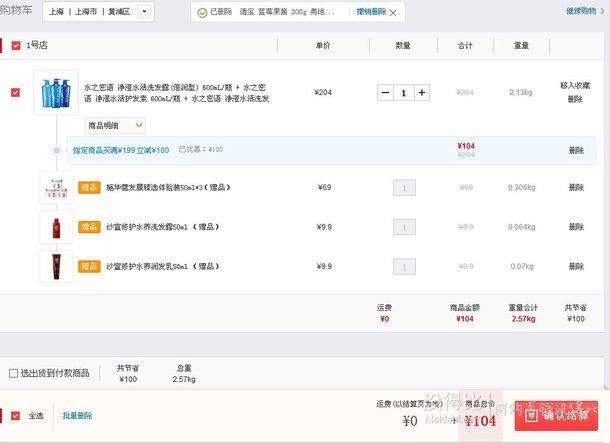Image resolution: width=610 pixels, height=443 pixels.
Task: Click the 单价 column header
Action: 323,46
